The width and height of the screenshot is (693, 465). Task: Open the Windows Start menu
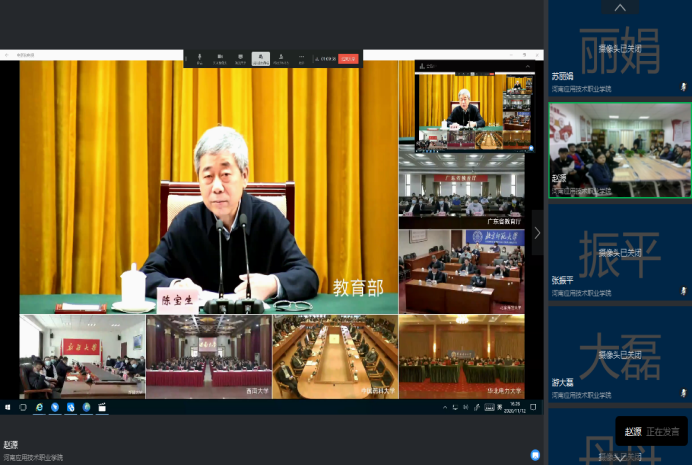8,407
